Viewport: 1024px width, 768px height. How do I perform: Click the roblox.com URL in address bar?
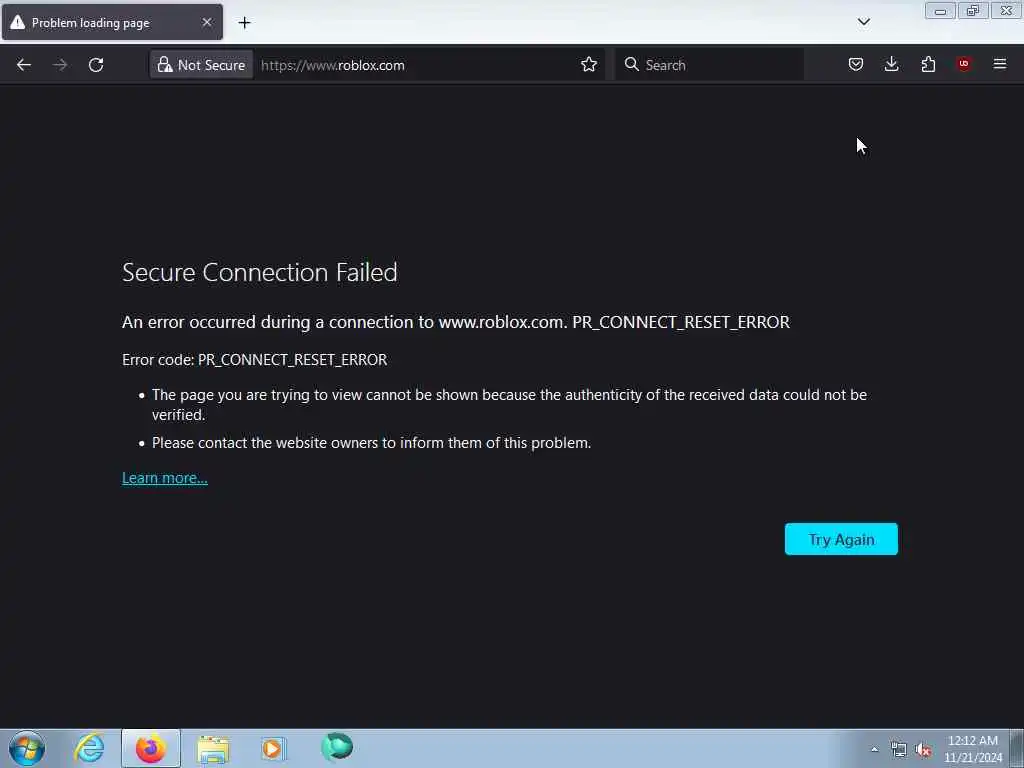pyautogui.click(x=332, y=65)
